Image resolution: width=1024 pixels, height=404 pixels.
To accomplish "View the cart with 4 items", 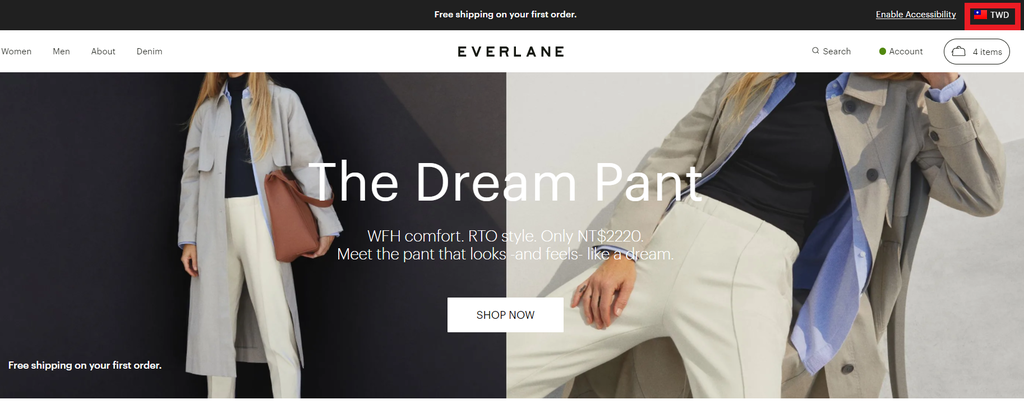I will 976,52.
